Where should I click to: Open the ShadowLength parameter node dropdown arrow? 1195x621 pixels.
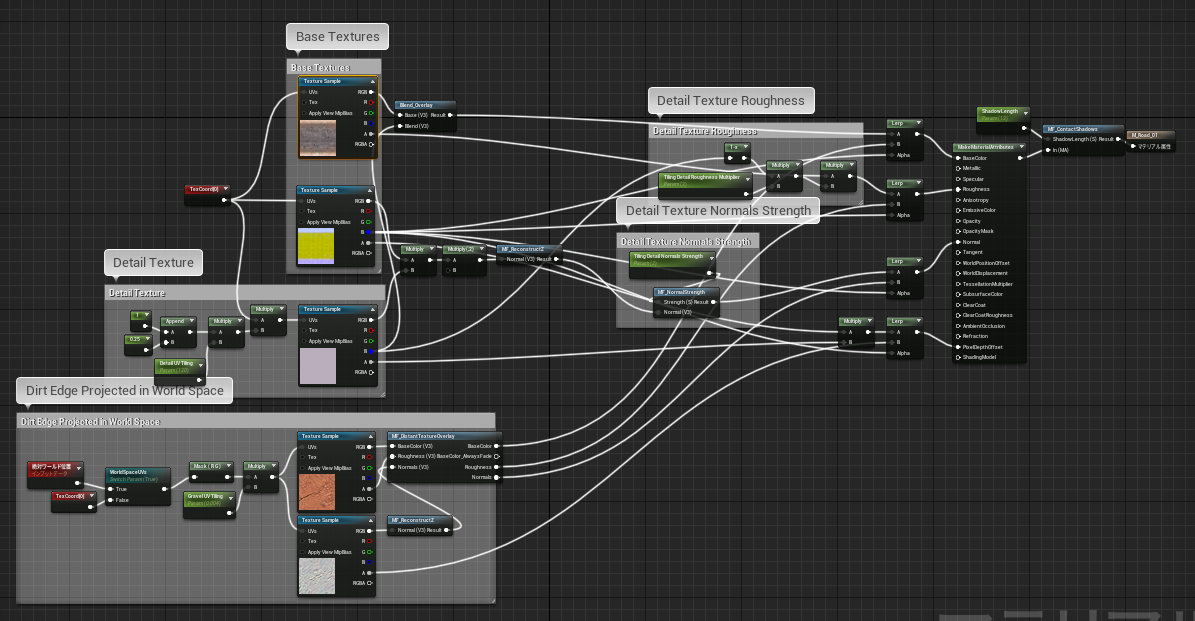(1025, 112)
